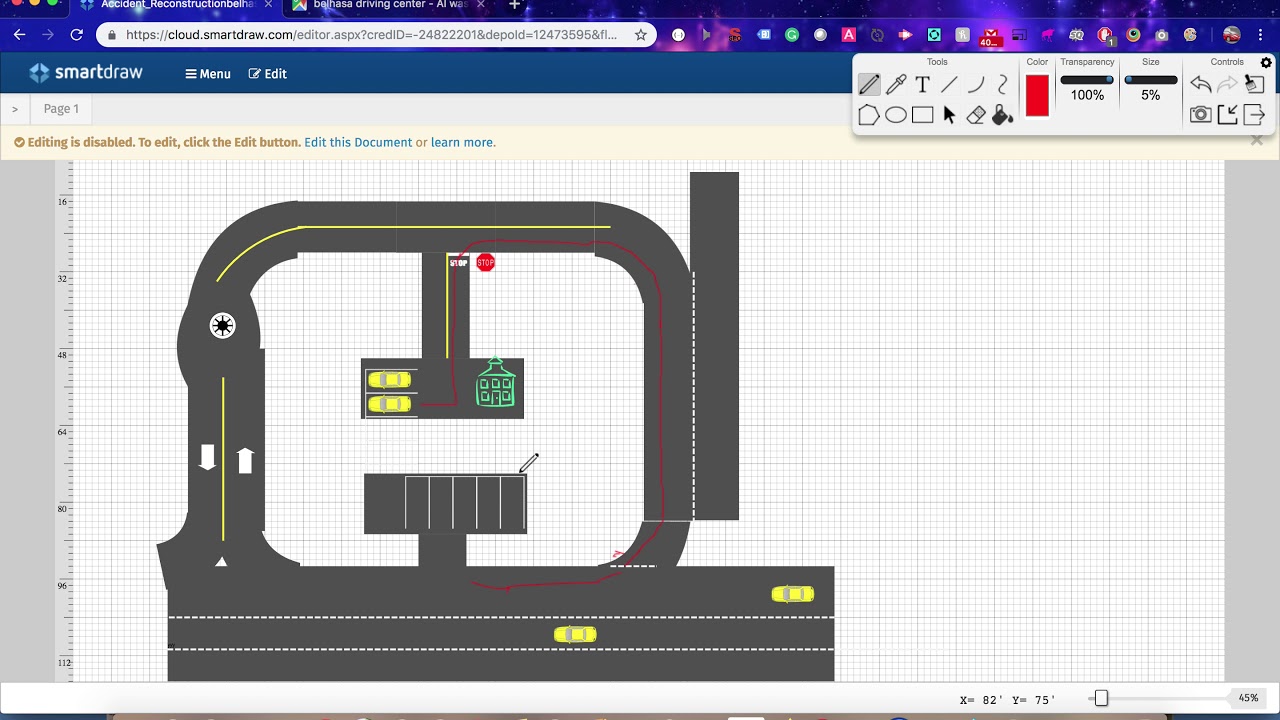Open the SmartDraw Menu
1280x720 pixels.
coord(208,74)
